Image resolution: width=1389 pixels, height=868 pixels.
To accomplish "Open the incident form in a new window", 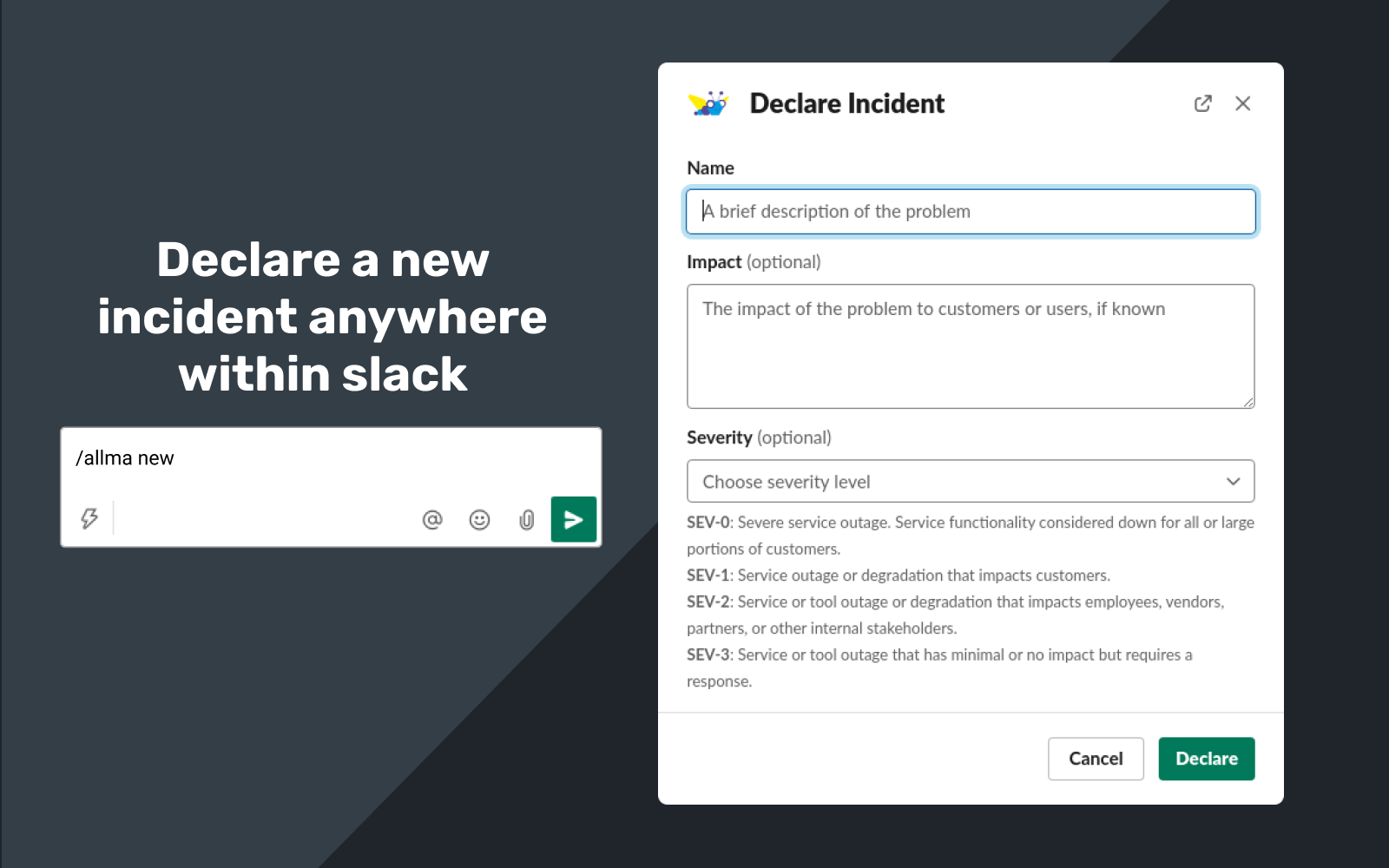I will click(1202, 103).
